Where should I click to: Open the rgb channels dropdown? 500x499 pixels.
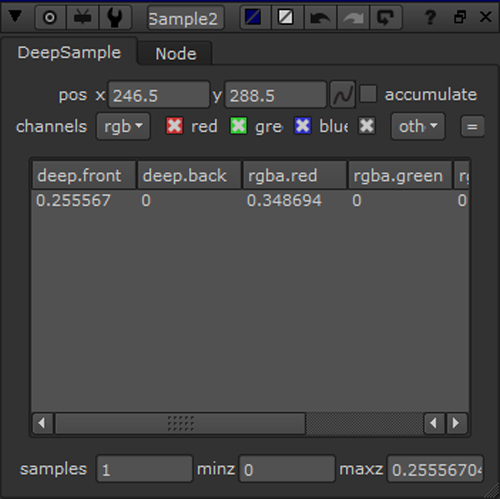coord(123,126)
